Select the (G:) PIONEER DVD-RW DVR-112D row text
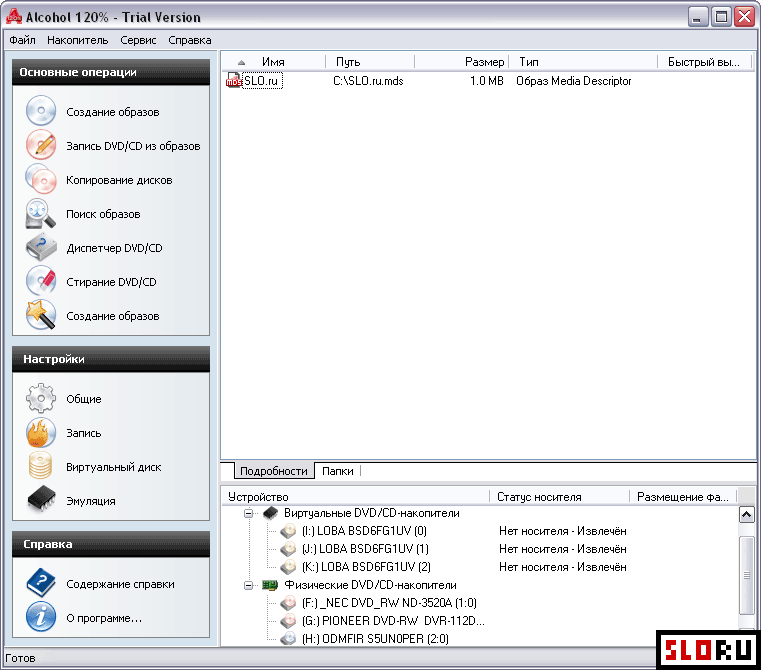The image size is (761, 670). pyautogui.click(x=393, y=621)
